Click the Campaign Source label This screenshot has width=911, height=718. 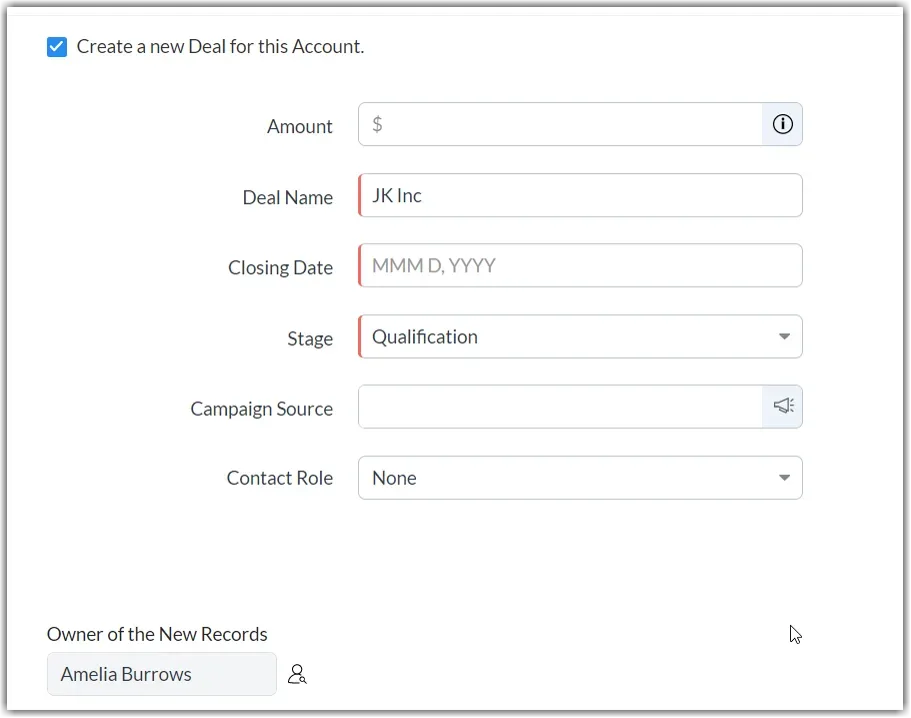[261, 409]
